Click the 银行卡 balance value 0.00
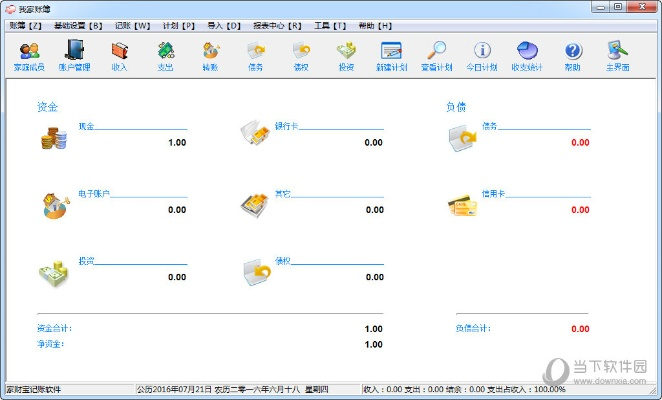Image resolution: width=662 pixels, height=400 pixels. pyautogui.click(x=374, y=143)
